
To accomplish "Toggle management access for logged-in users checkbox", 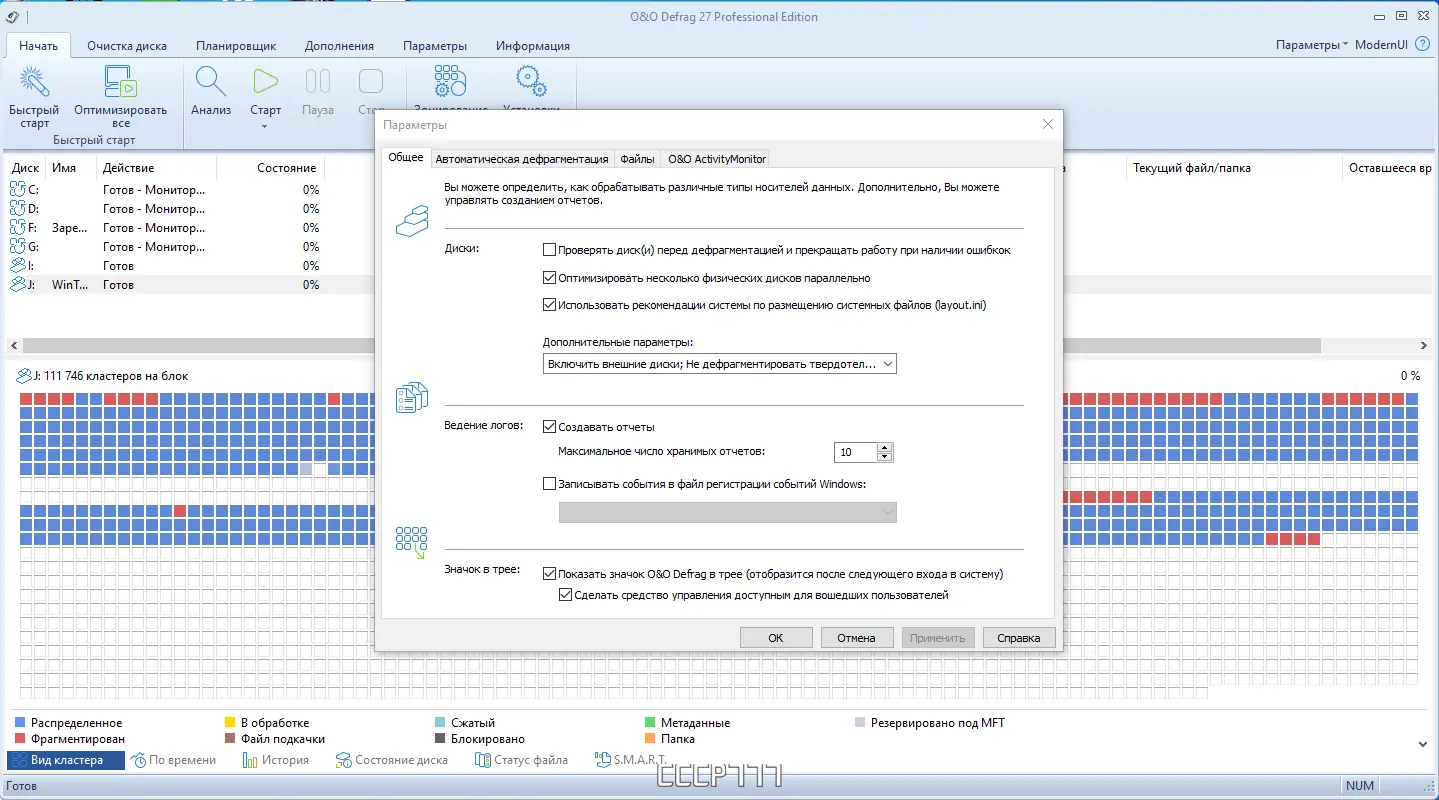I will (565, 595).
